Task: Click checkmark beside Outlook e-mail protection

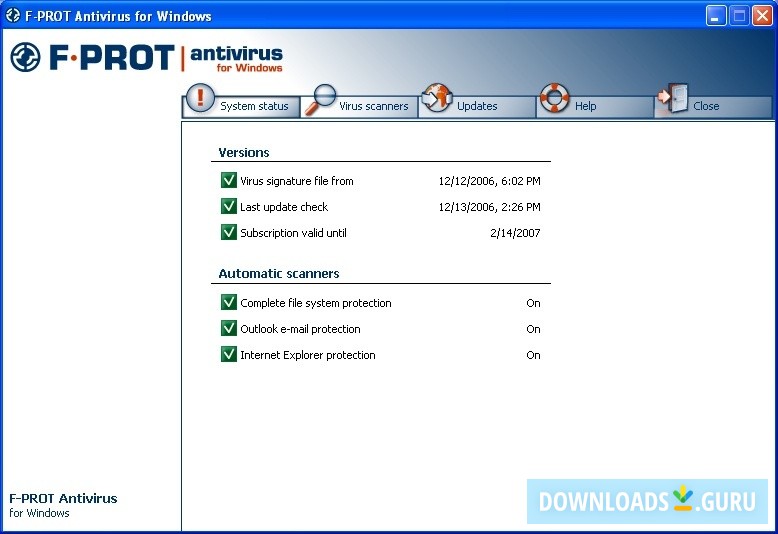Action: pos(229,328)
